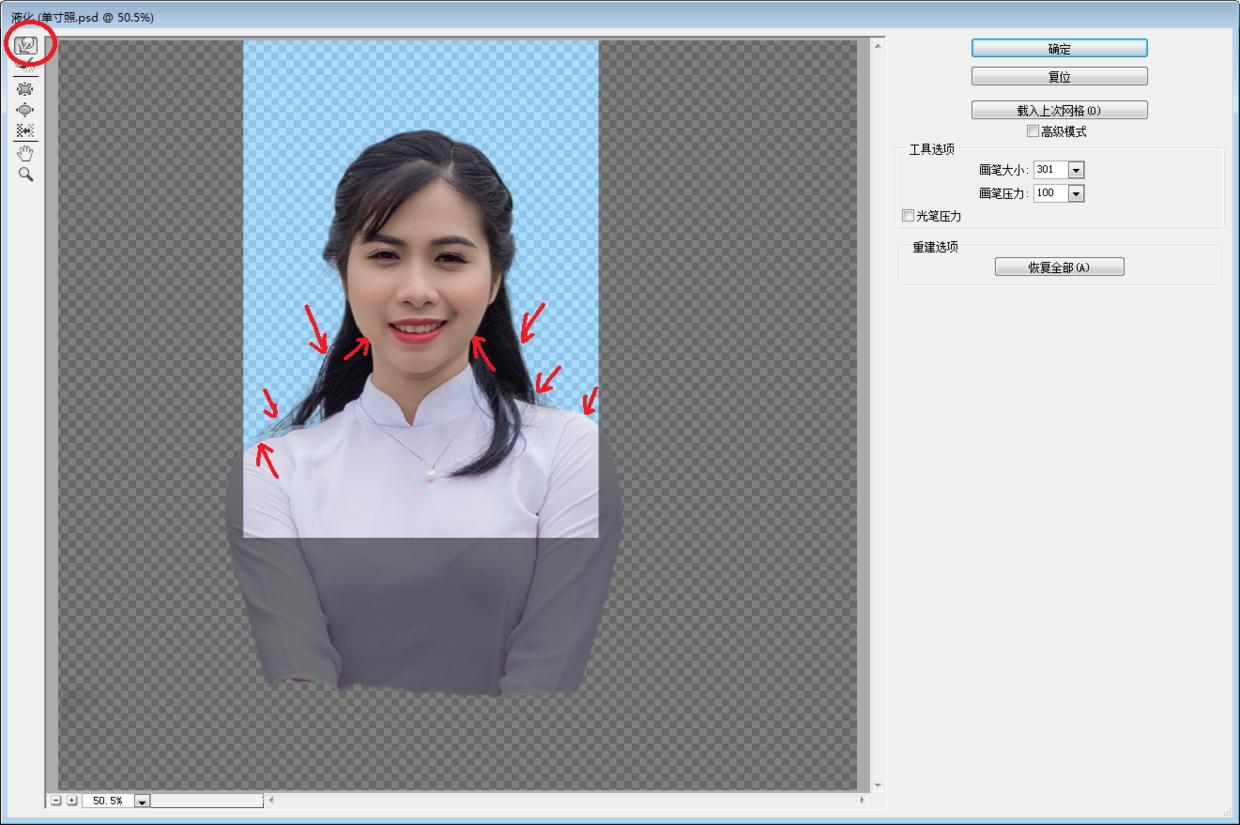Toggle the 光笔压力 checkbox
This screenshot has width=1240, height=825.
908,215
